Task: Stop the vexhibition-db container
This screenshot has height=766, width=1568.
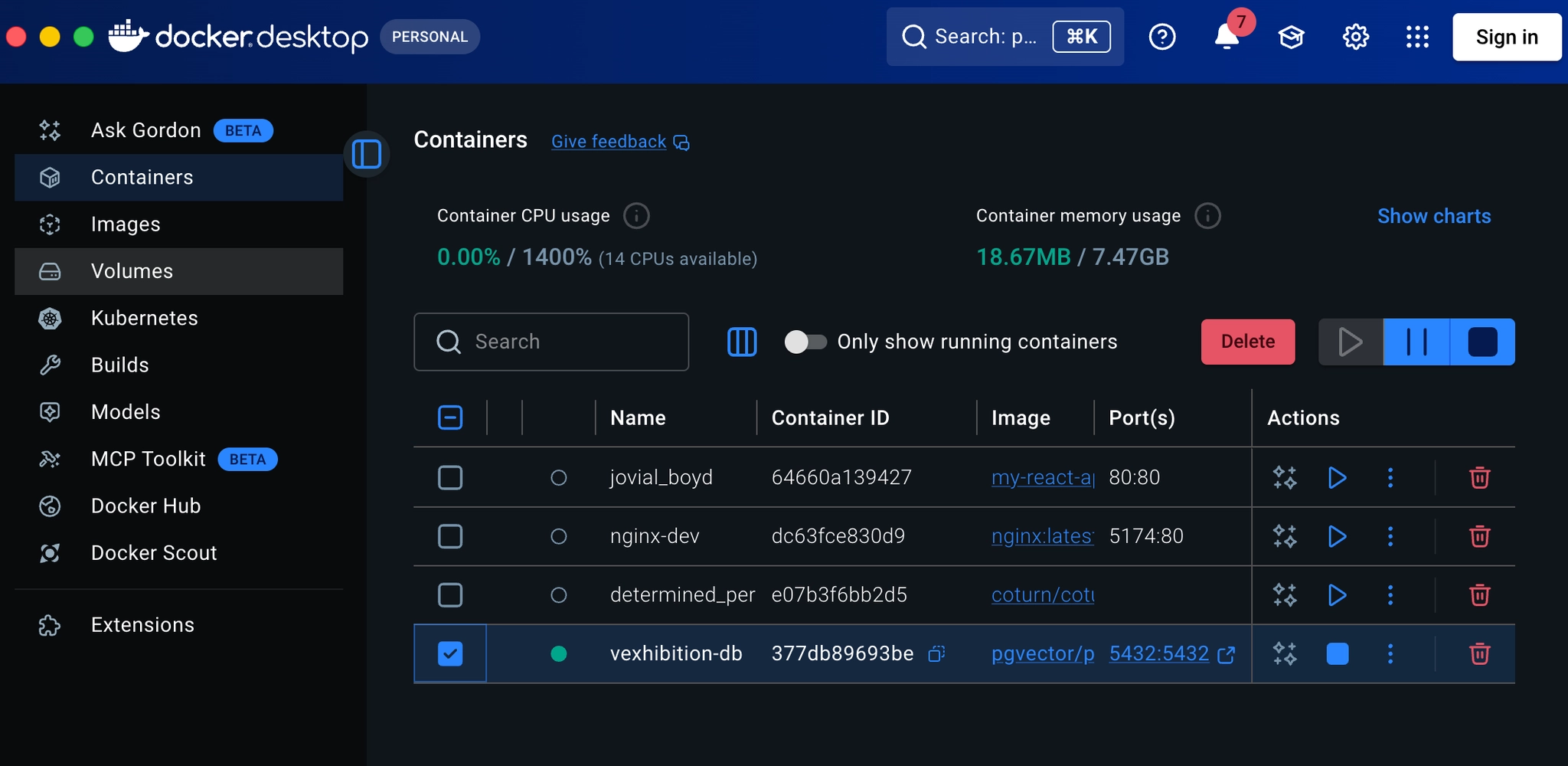Action: (1337, 653)
